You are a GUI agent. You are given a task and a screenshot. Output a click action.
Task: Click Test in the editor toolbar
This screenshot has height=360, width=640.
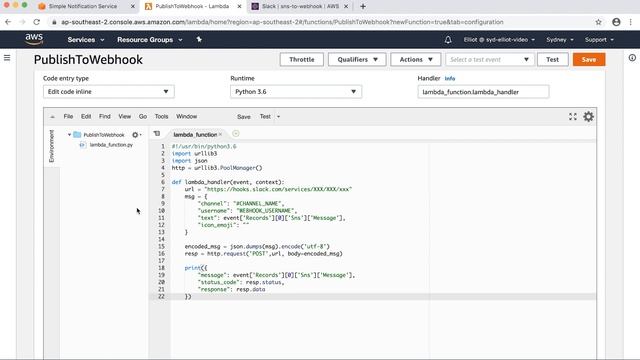265,117
